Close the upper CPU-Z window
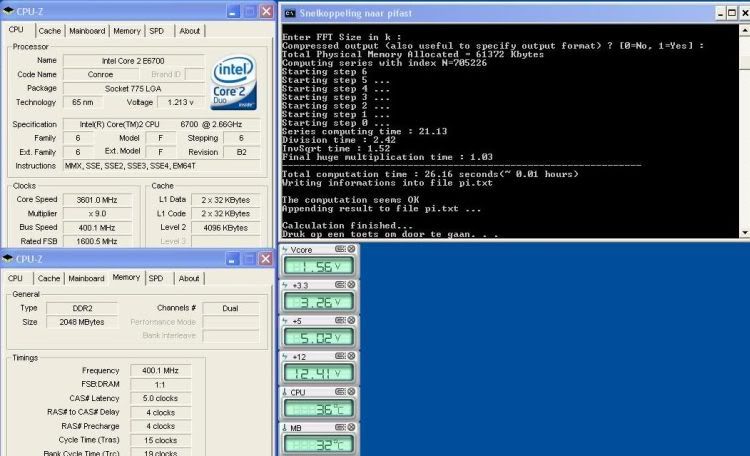The height and width of the screenshot is (456, 750). point(266,11)
